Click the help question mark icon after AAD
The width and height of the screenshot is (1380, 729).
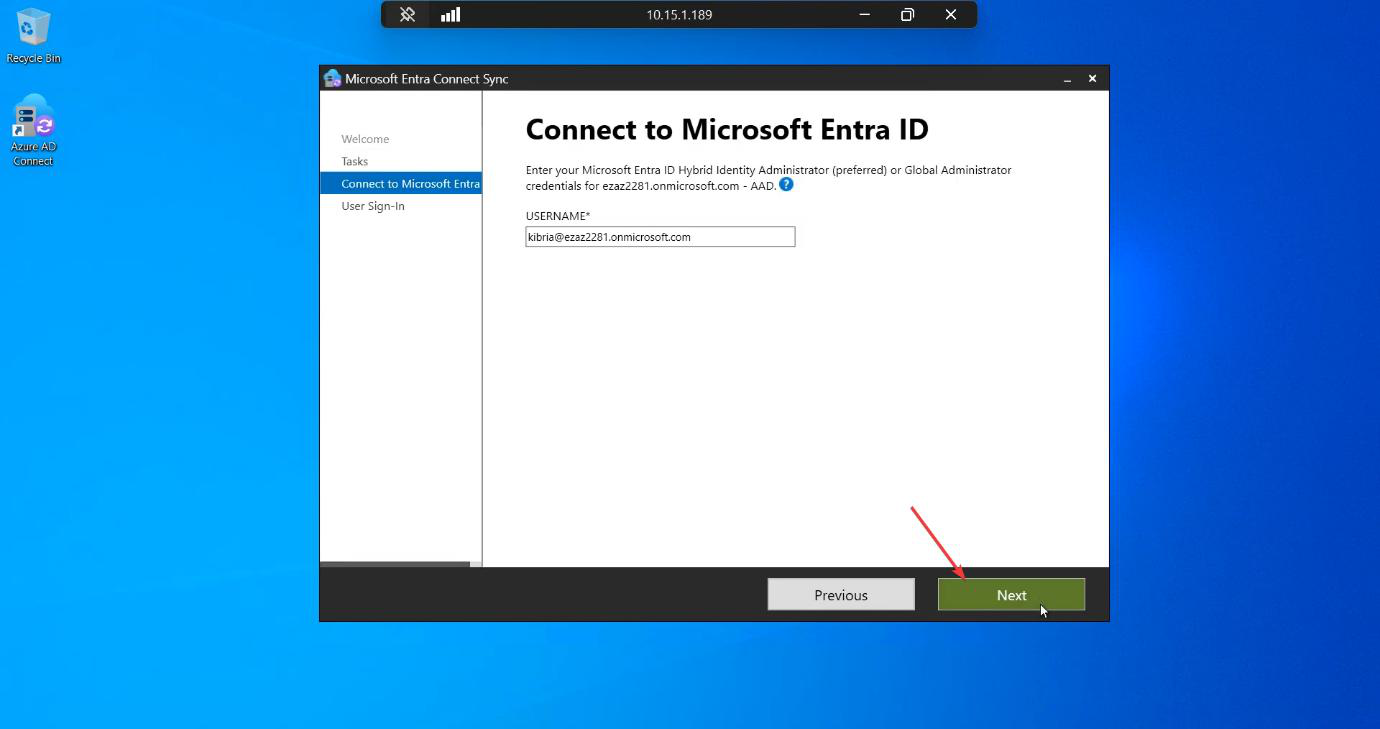click(786, 185)
